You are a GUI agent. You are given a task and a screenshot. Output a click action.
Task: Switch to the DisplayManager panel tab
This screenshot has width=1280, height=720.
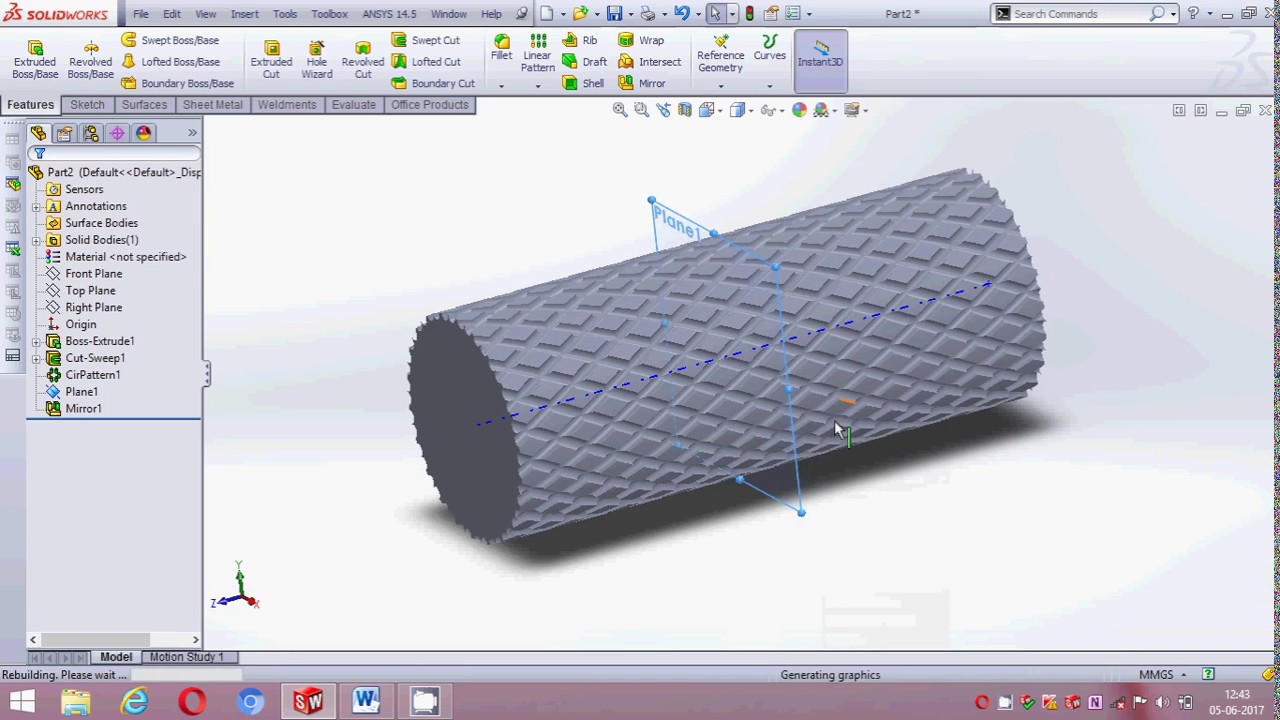pos(143,133)
